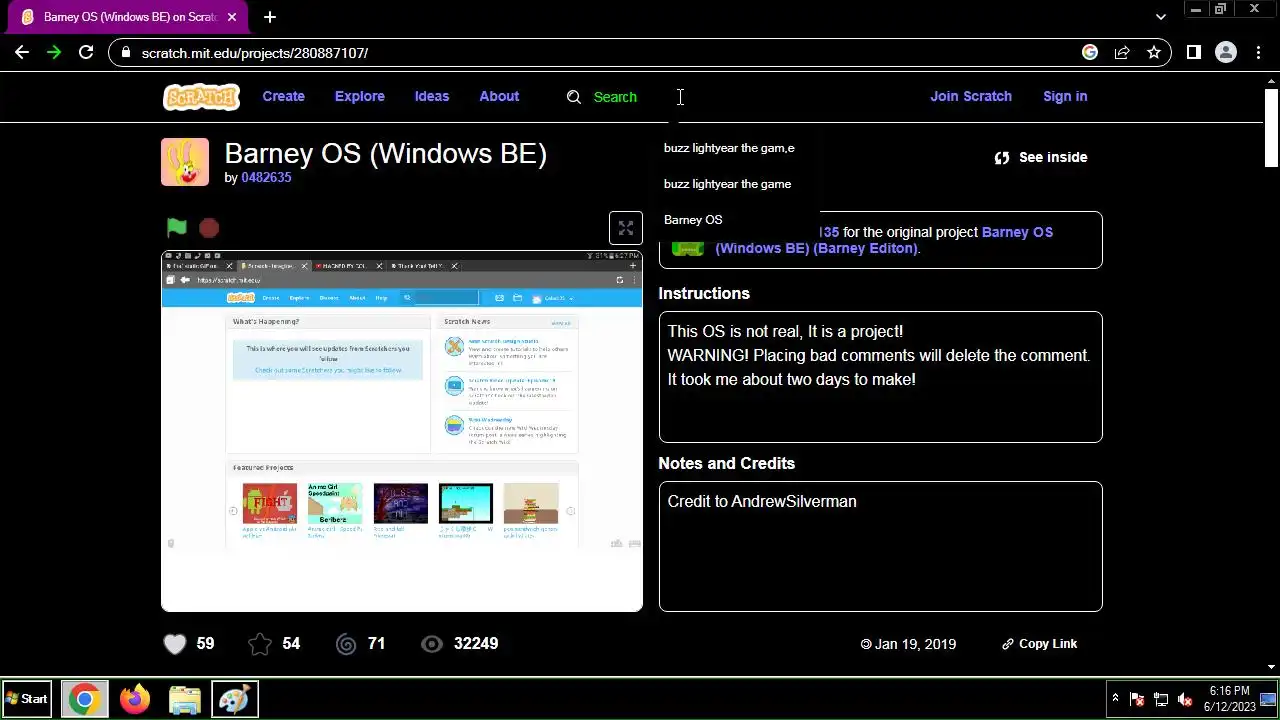Image resolution: width=1280 pixels, height=720 pixels.
Task: Click the red stop sign button
Action: point(209,228)
